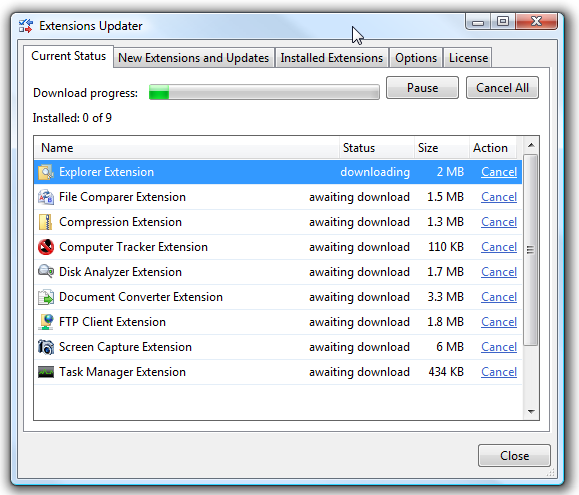Cancel the Document Converter Extension download
The width and height of the screenshot is (579, 495).
pyautogui.click(x=499, y=297)
